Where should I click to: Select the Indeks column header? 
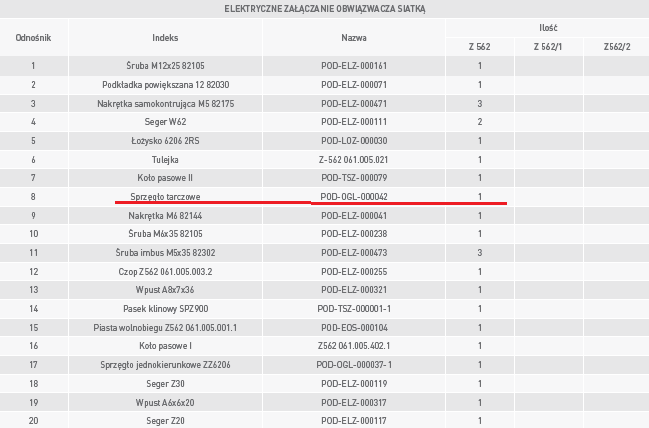[165, 37]
